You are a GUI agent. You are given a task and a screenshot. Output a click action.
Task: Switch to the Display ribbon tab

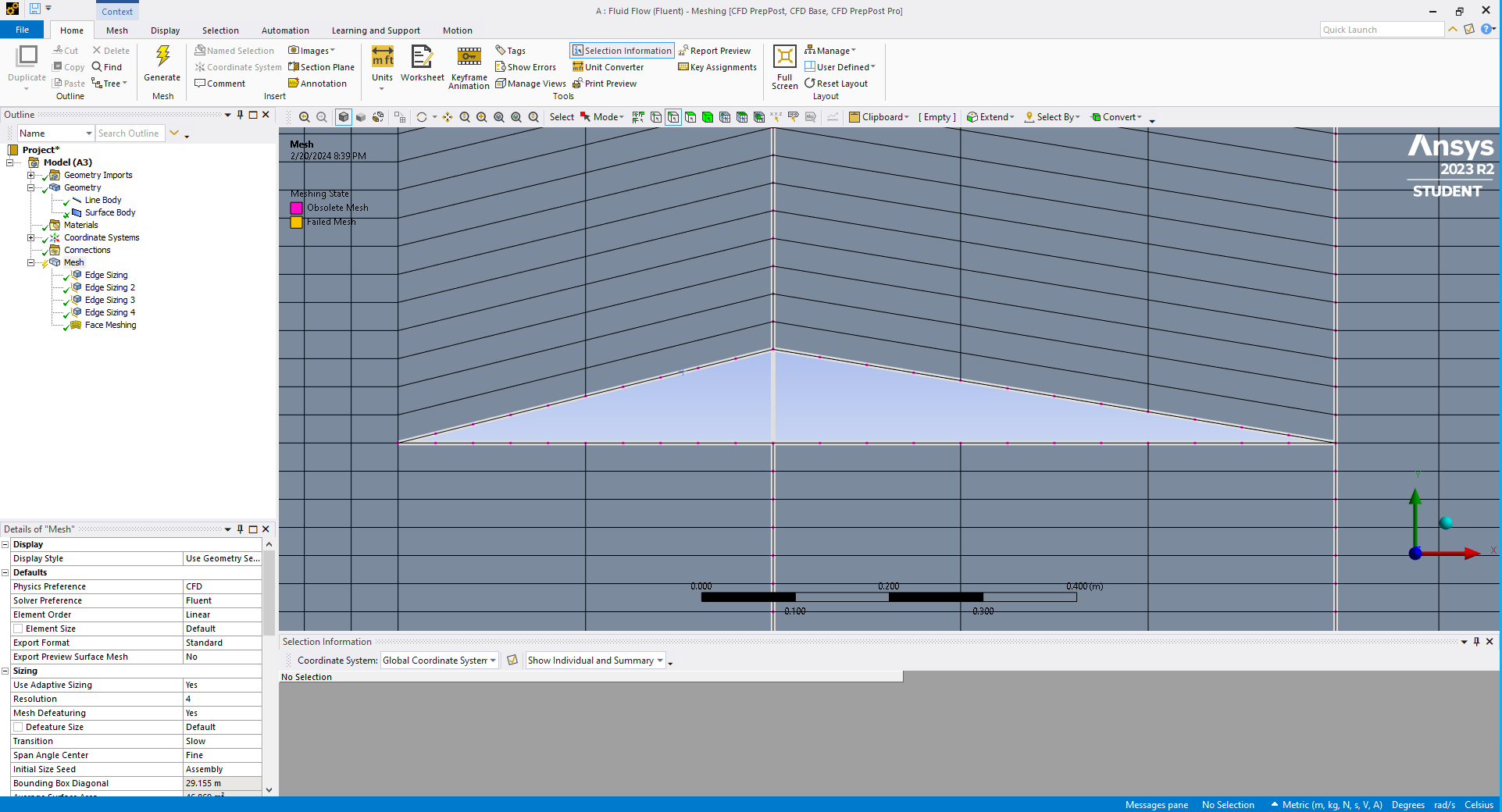[165, 30]
